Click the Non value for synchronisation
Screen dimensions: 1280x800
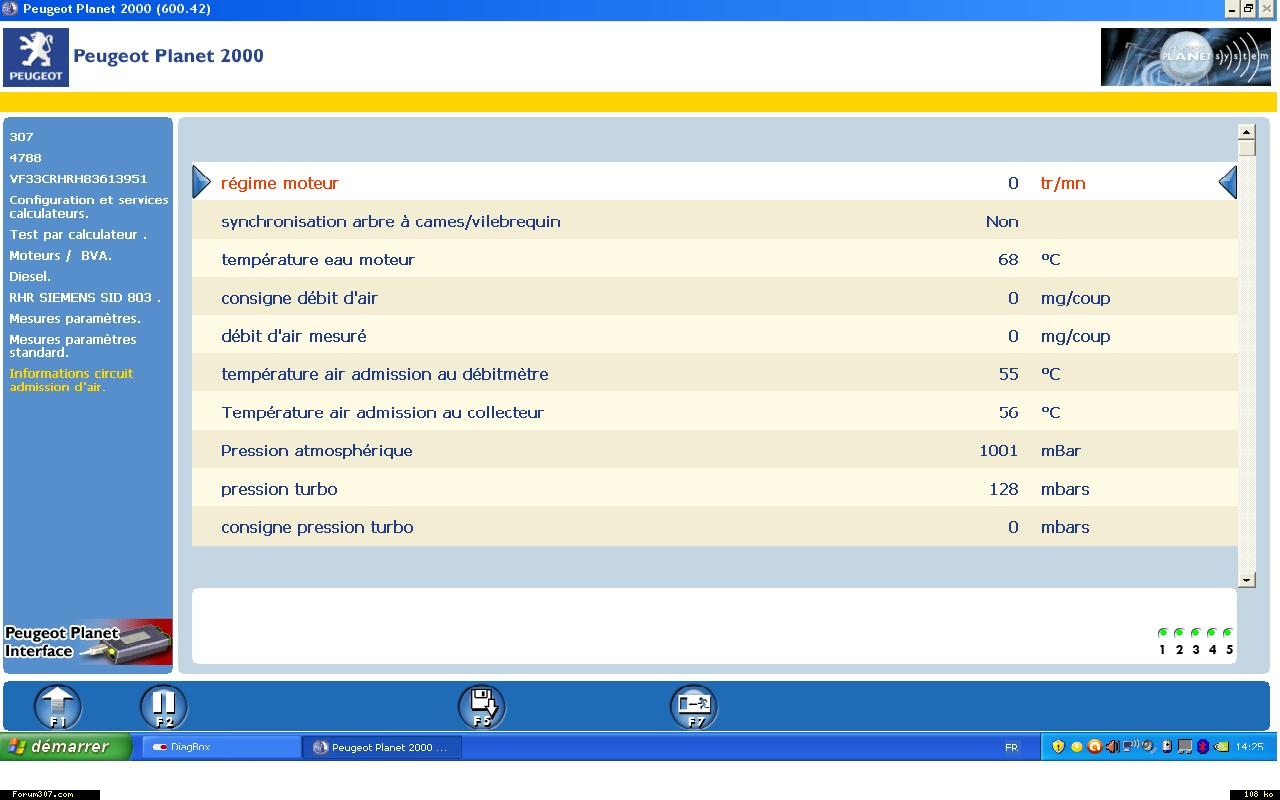pyautogui.click(x=1002, y=222)
